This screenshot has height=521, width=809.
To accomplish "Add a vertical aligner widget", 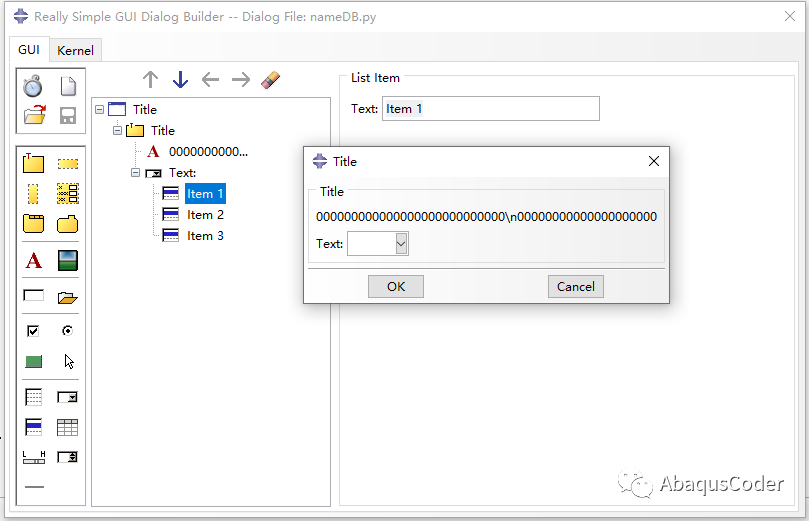I will (68, 193).
